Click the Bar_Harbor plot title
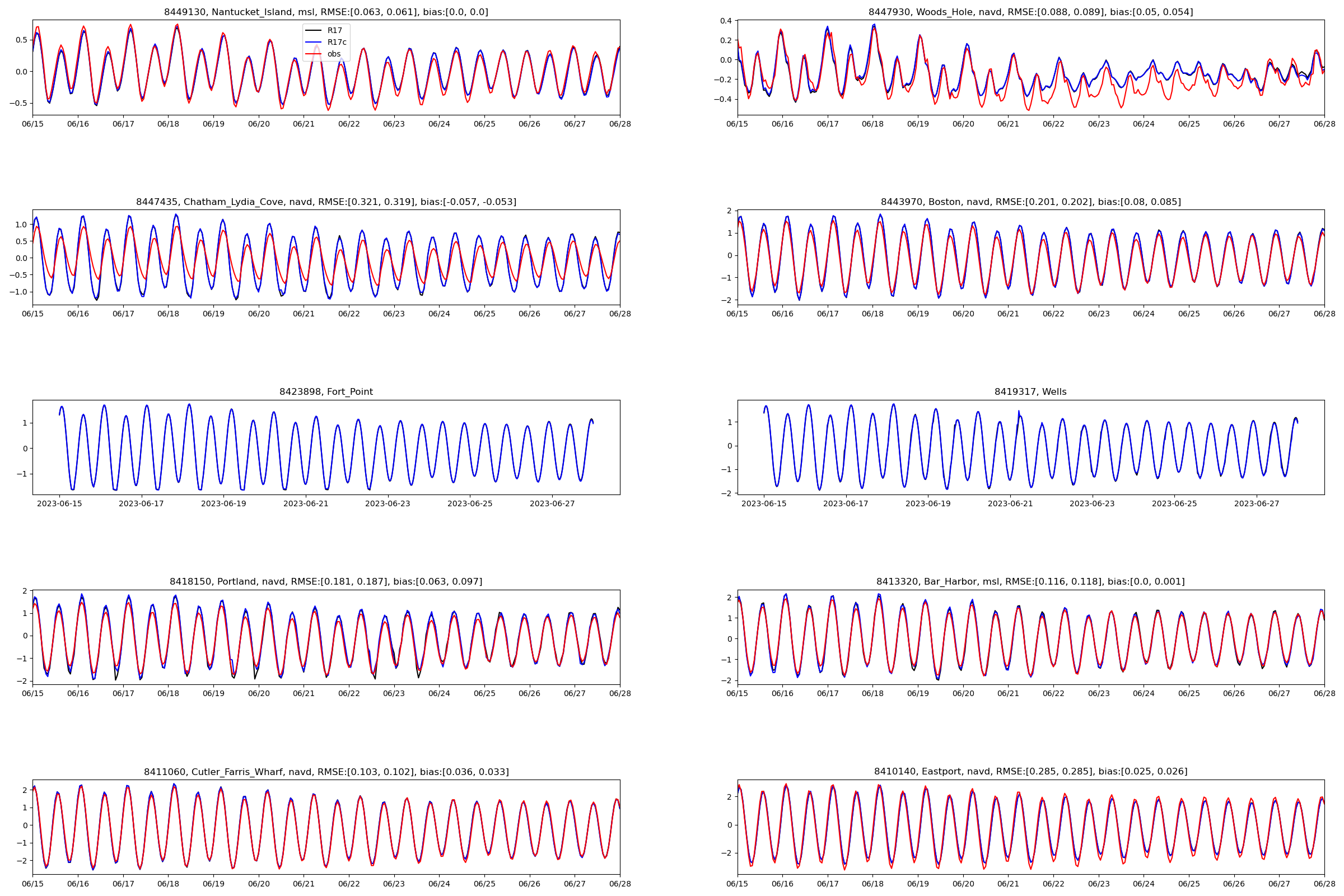Viewport: 1344px width, 896px height. (1030, 581)
